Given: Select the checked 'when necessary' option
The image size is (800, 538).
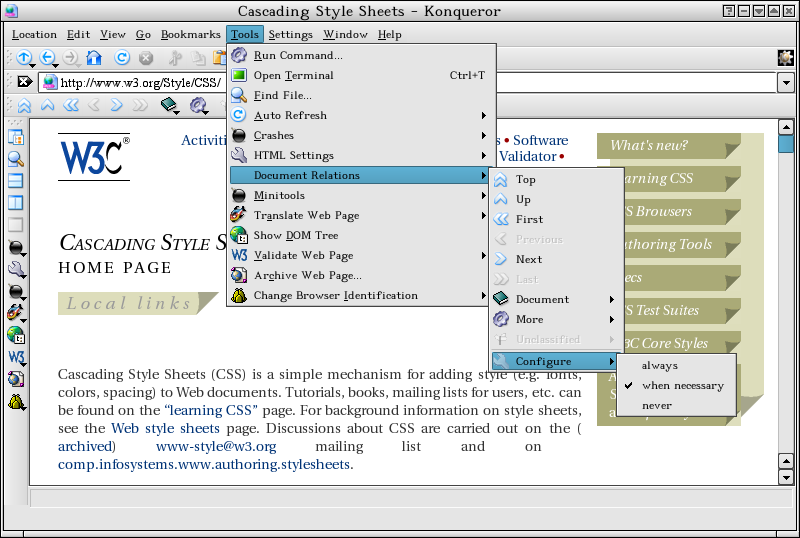Looking at the screenshot, I should (682, 386).
